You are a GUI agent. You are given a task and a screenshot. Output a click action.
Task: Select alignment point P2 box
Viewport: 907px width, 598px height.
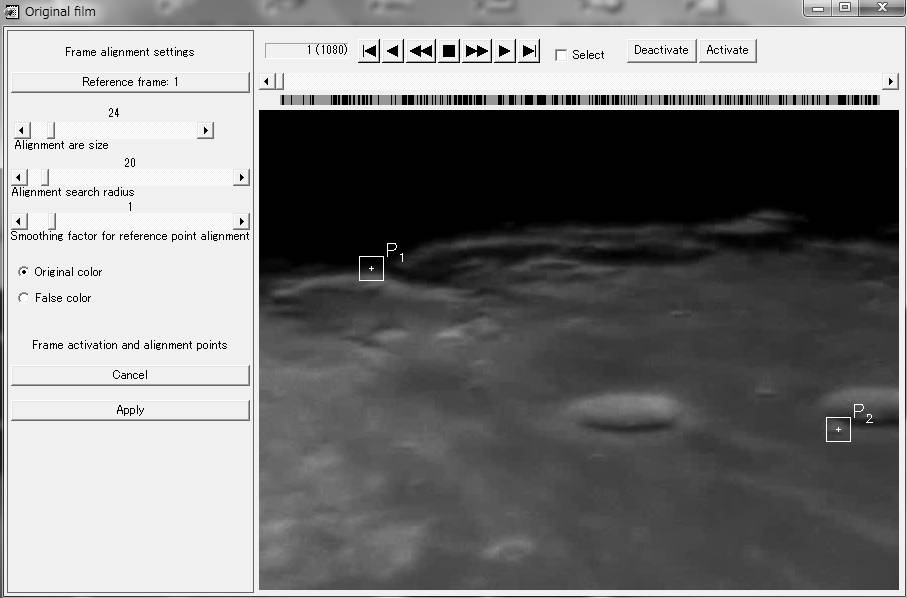[838, 429]
